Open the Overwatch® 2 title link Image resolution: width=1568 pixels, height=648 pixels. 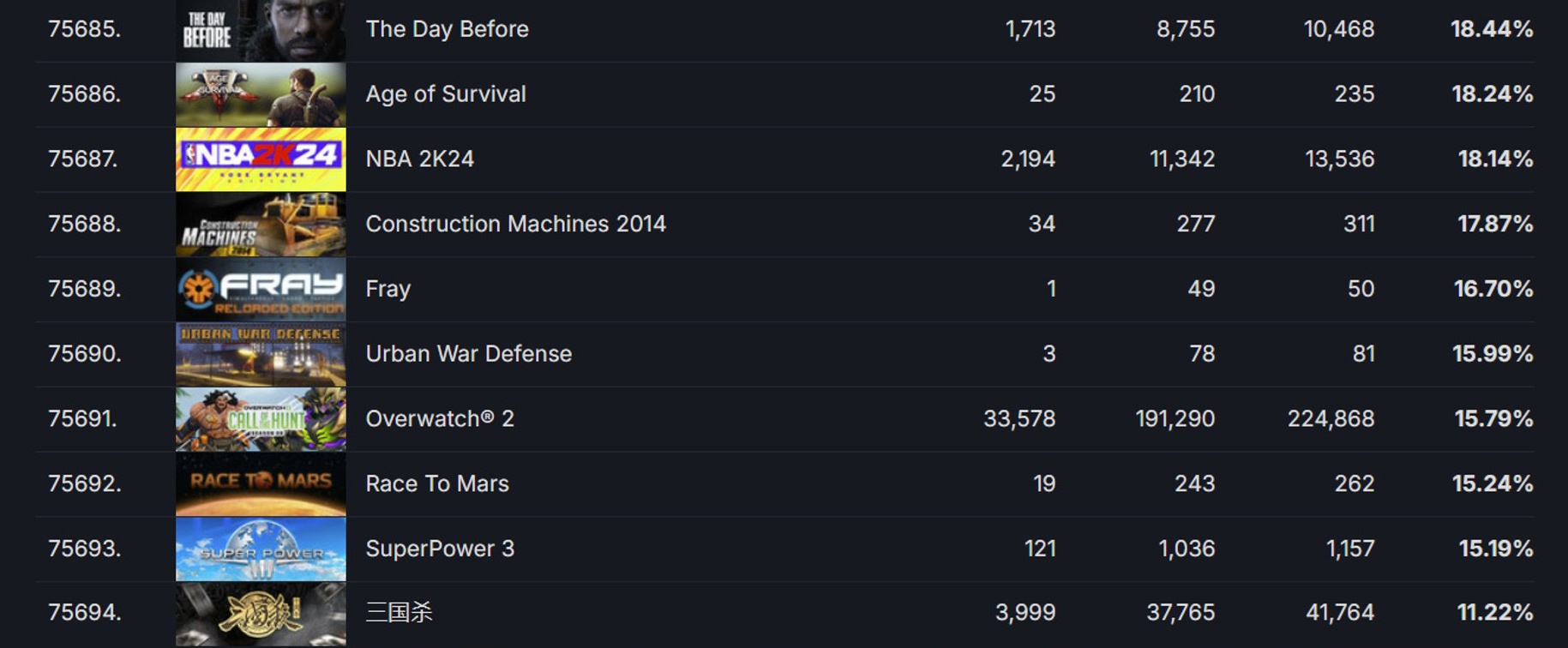click(x=440, y=419)
